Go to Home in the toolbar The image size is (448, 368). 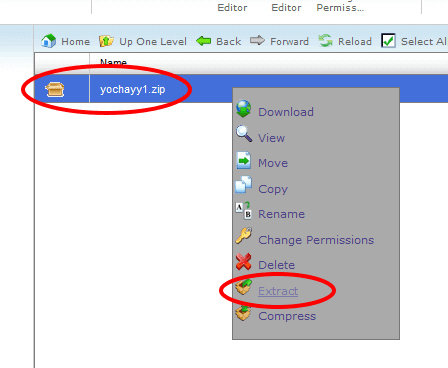coord(76,42)
